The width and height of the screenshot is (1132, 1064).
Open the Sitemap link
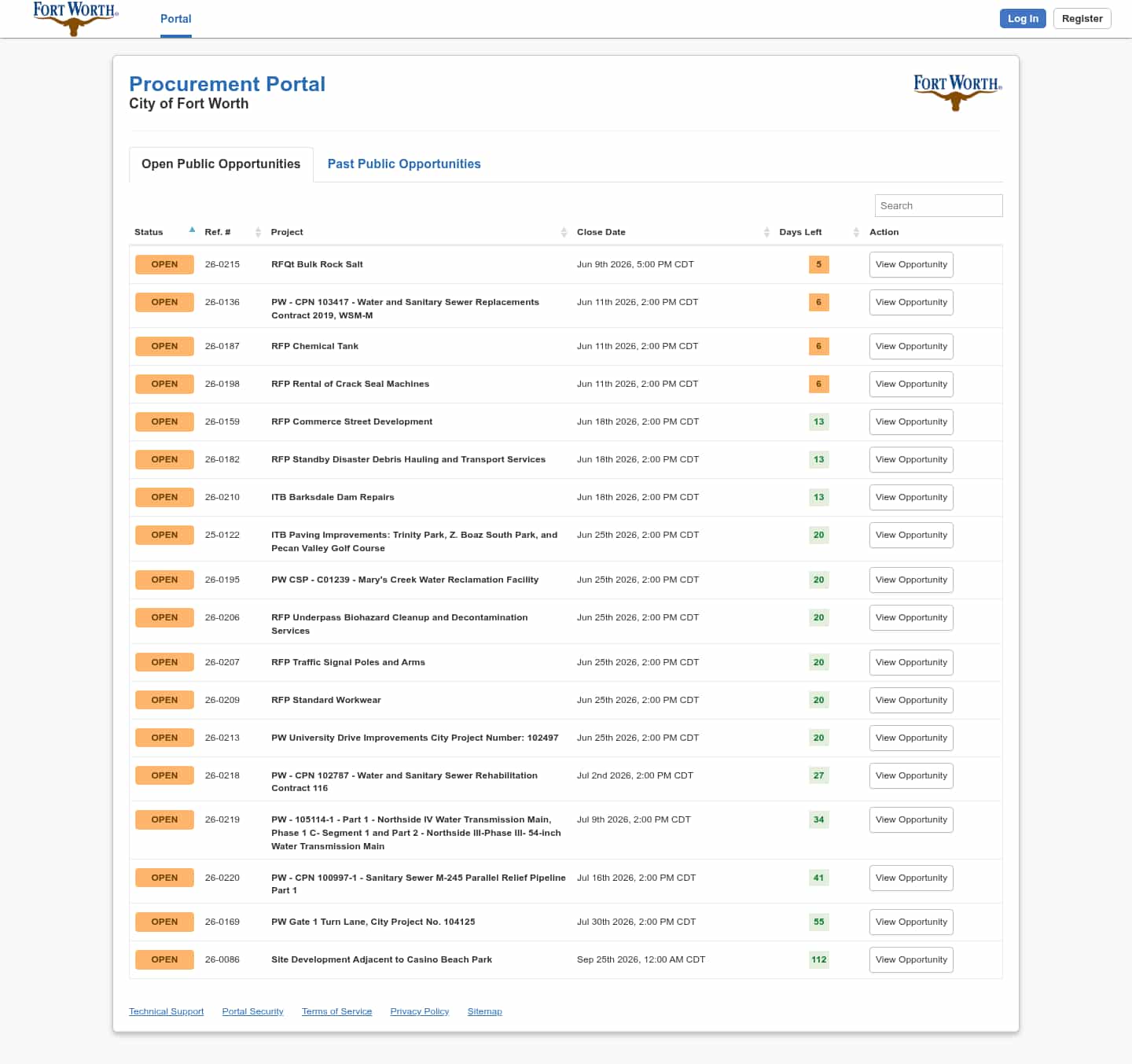click(484, 1011)
